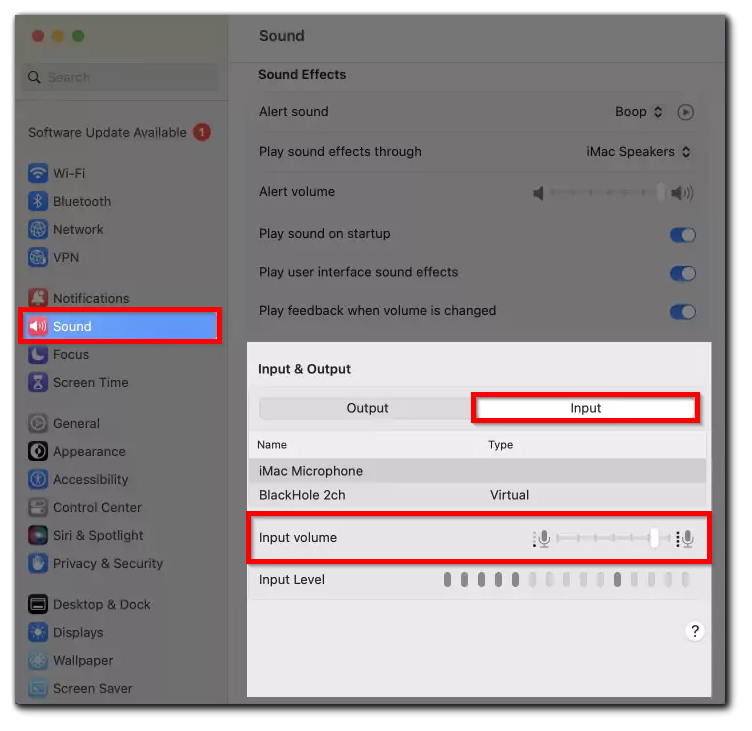Select the iMac Microphone input device

477,471
